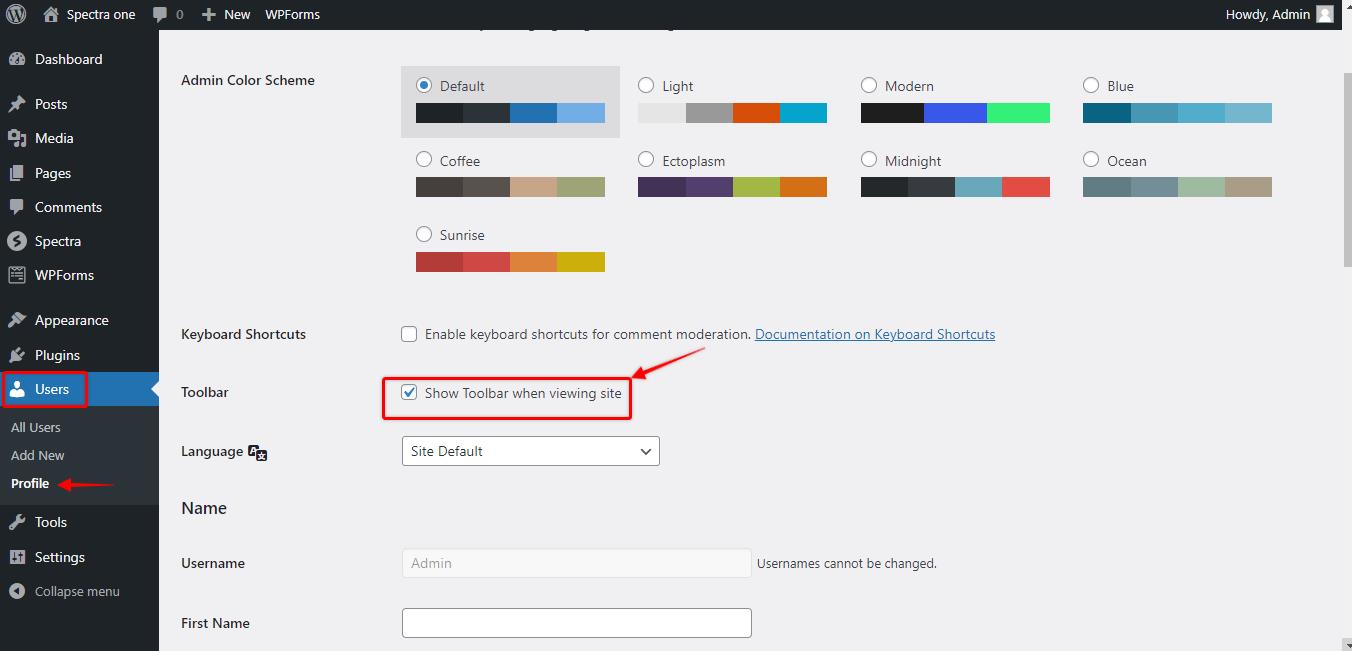Choose the Ectoplasm color scheme radio button
The image size is (1352, 651).
[646, 160]
